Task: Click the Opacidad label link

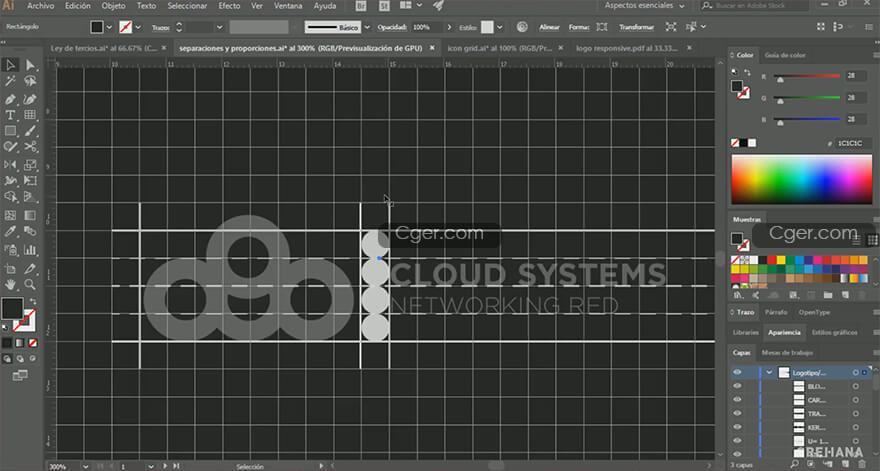Action: (x=392, y=27)
